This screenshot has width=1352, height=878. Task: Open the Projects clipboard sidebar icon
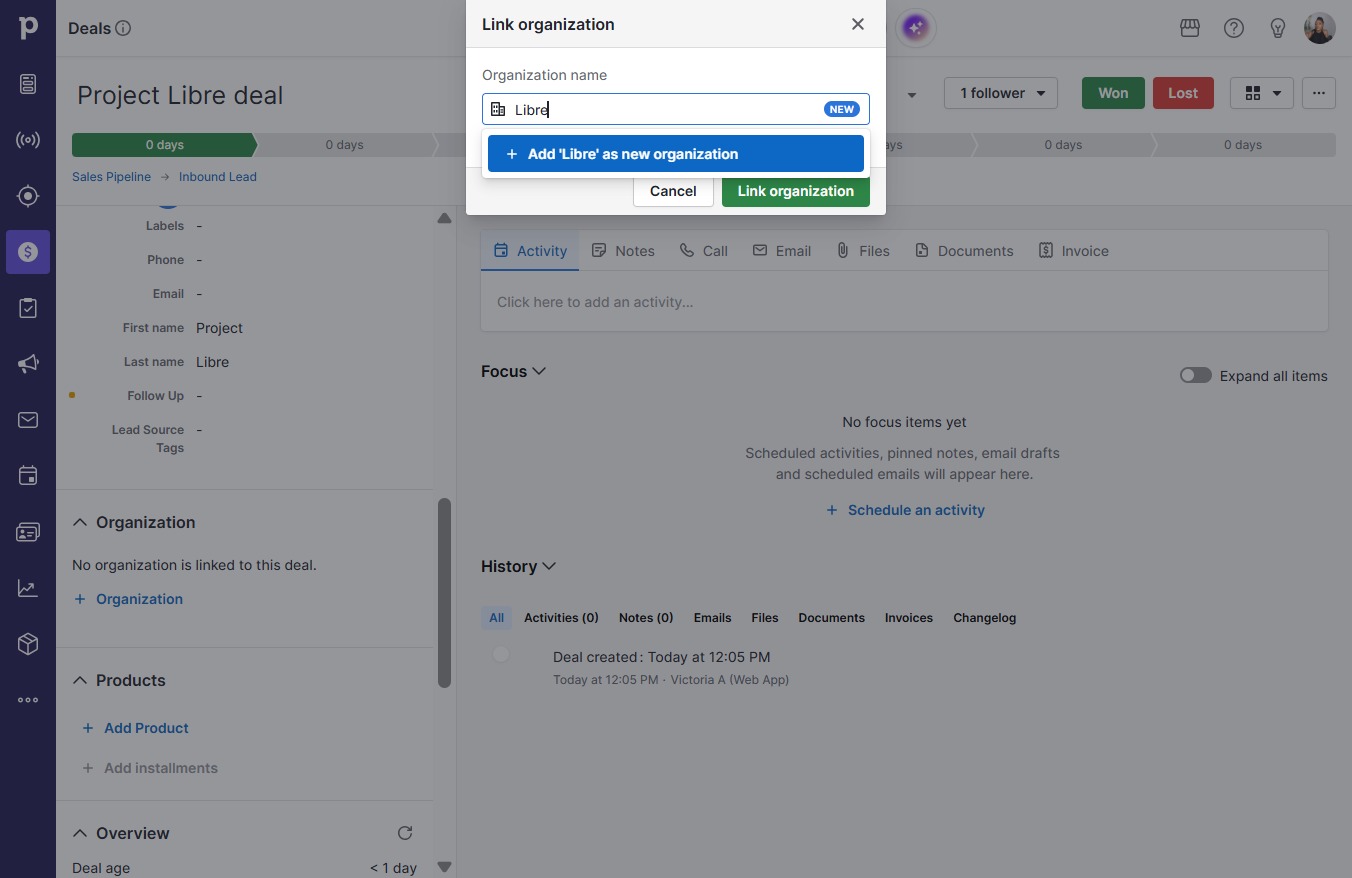(28, 308)
